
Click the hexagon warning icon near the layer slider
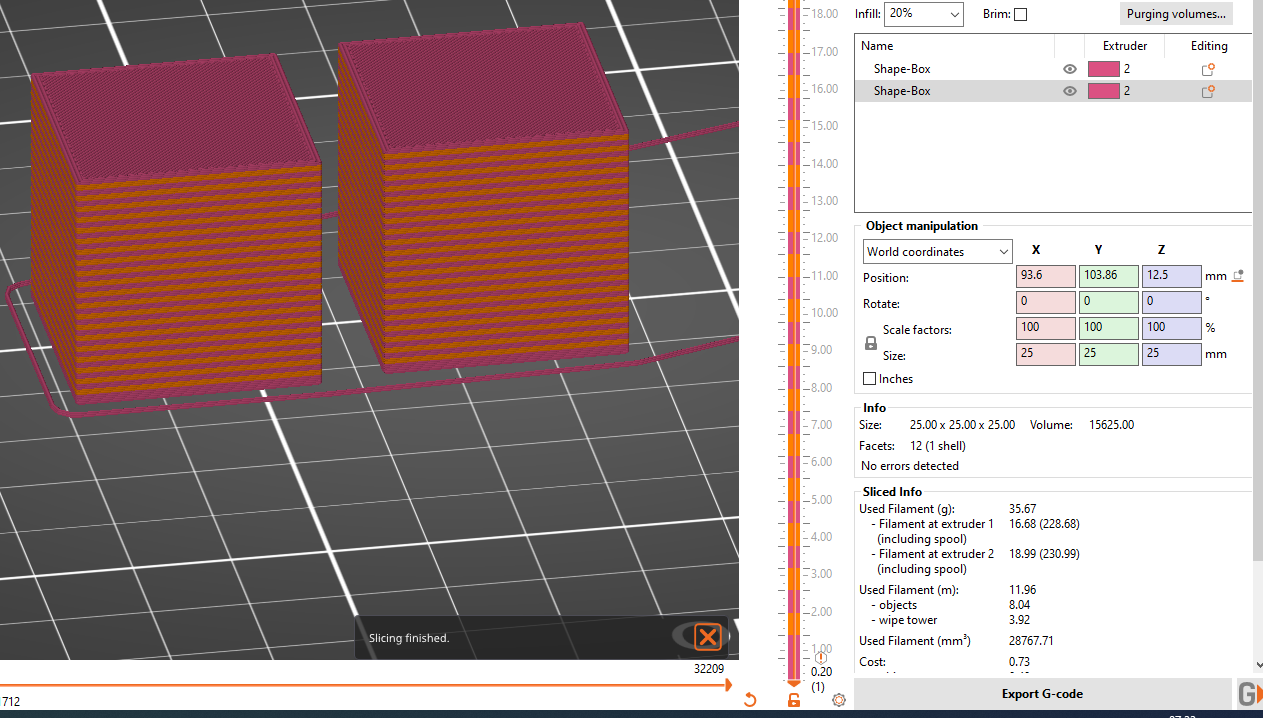tap(821, 658)
